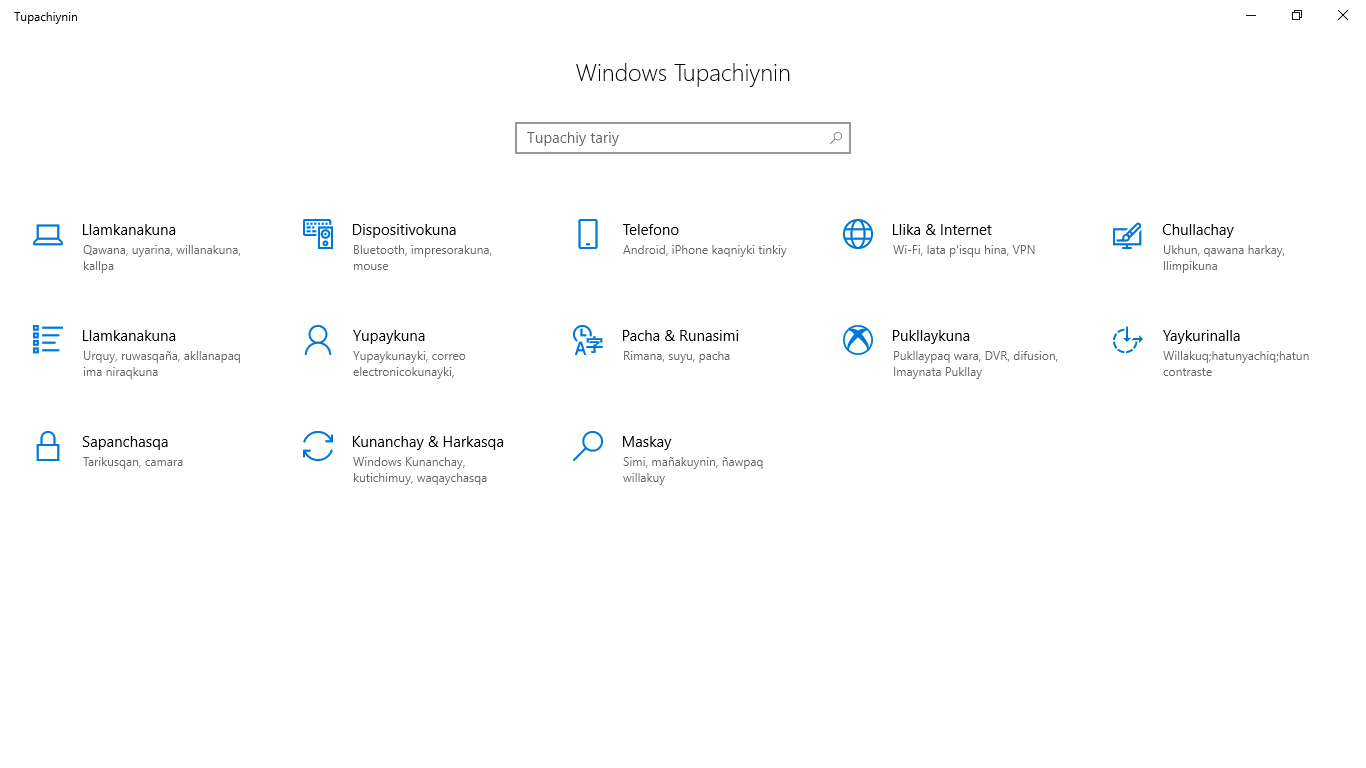Click the Maskay magnifier icon
This screenshot has width=1366, height=768.
588,446
